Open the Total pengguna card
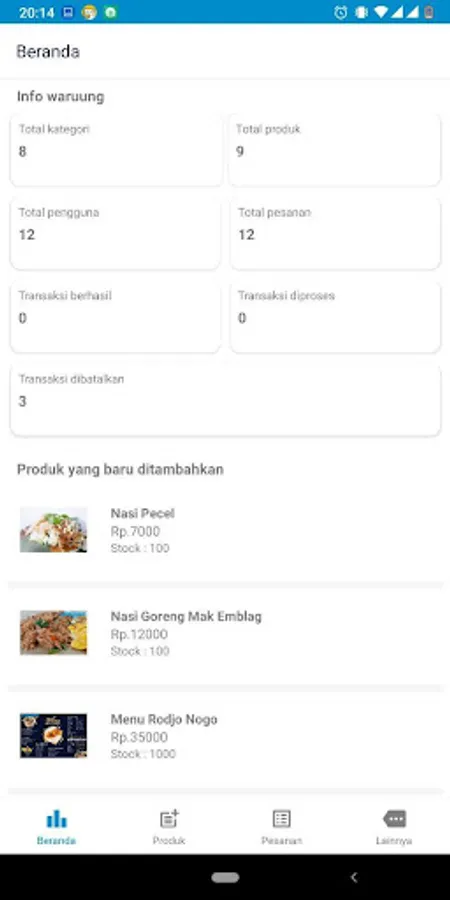The image size is (450, 900). (115, 234)
